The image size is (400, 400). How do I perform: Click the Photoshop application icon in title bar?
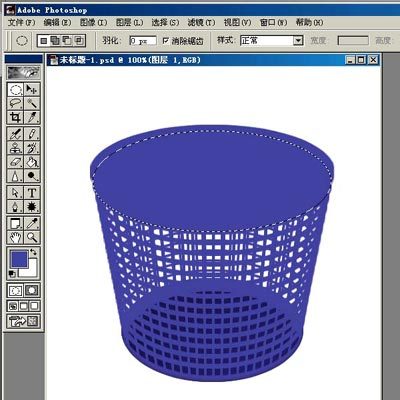coord(10,10)
